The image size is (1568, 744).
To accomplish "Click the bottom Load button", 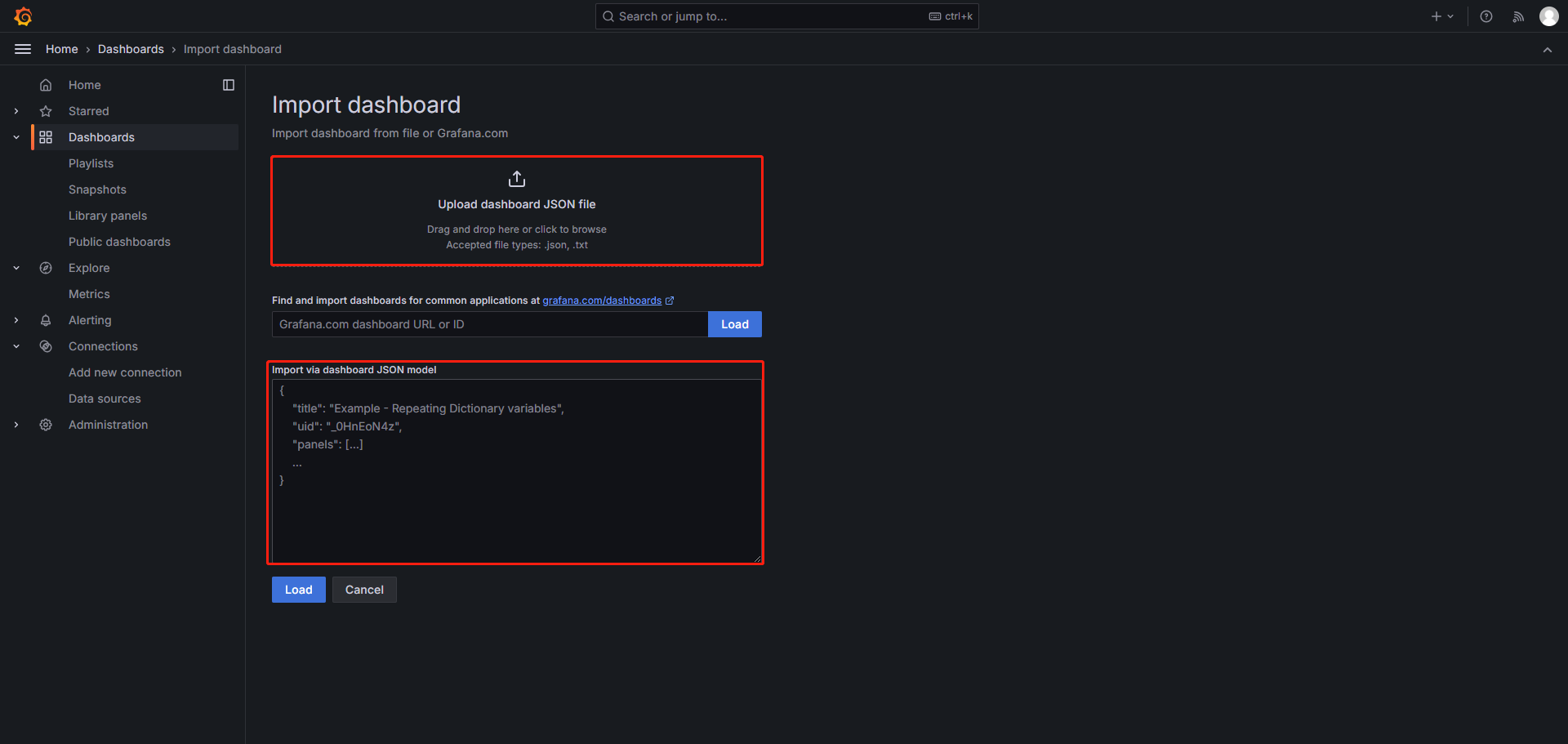I will coord(299,590).
